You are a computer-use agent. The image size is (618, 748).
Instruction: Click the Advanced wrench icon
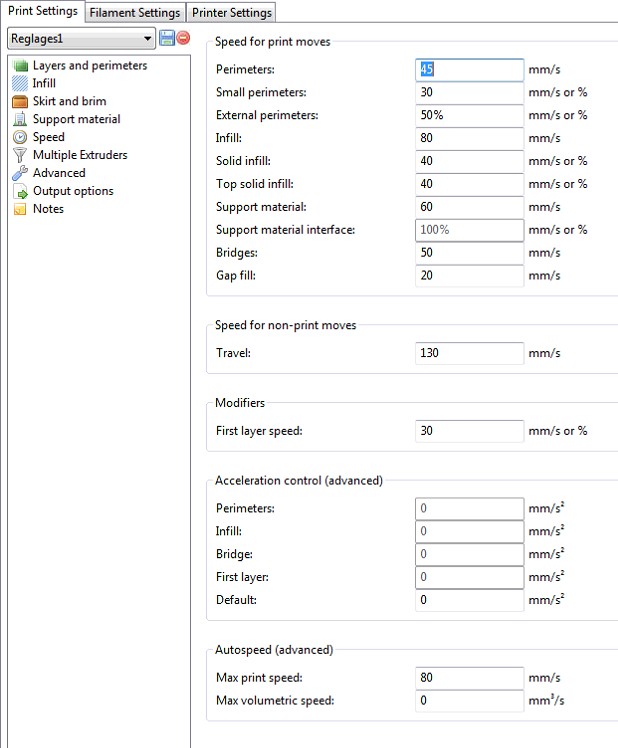19,174
